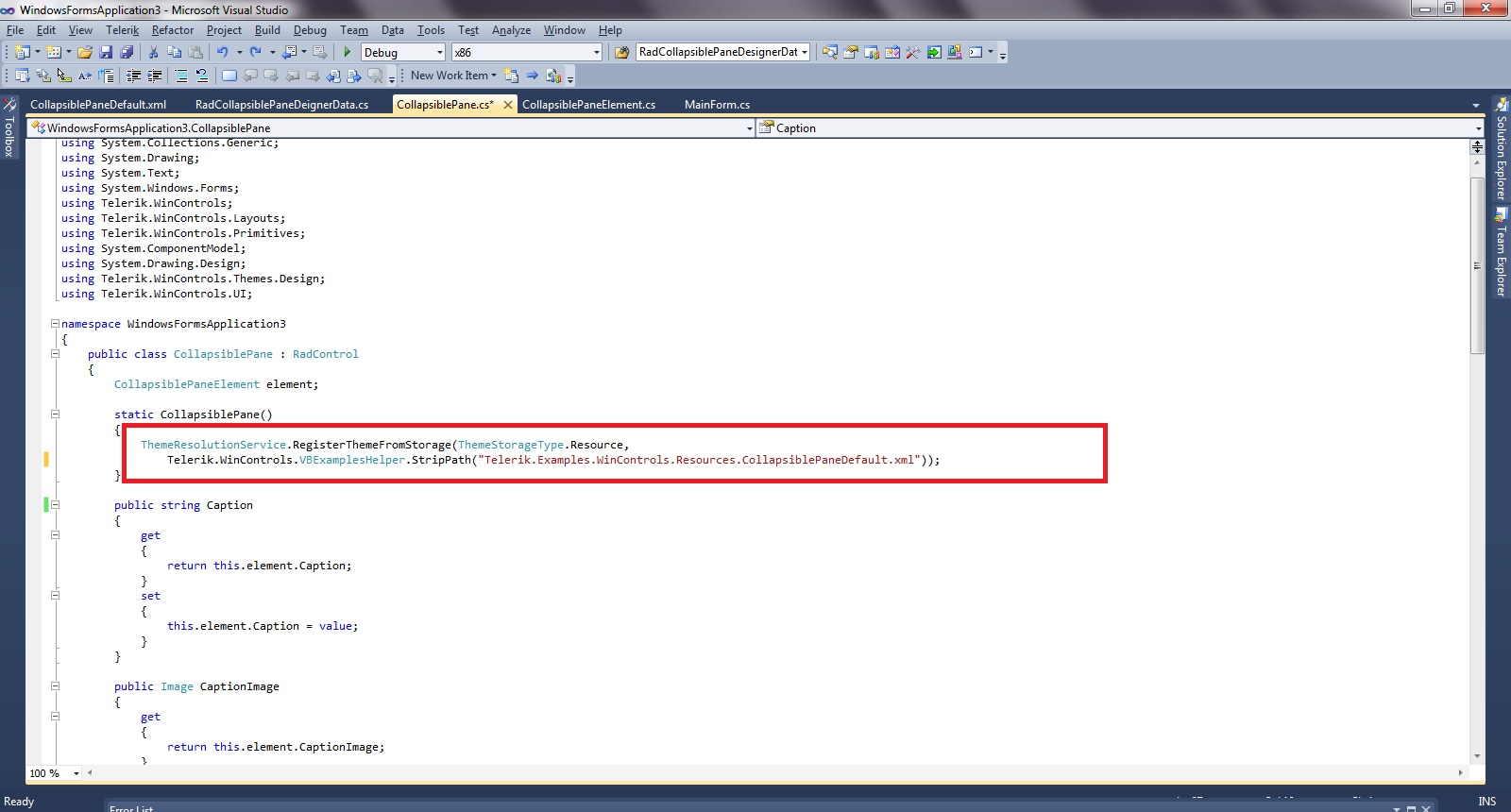Collapse the static CollapsiblePane() constructor

55,414
